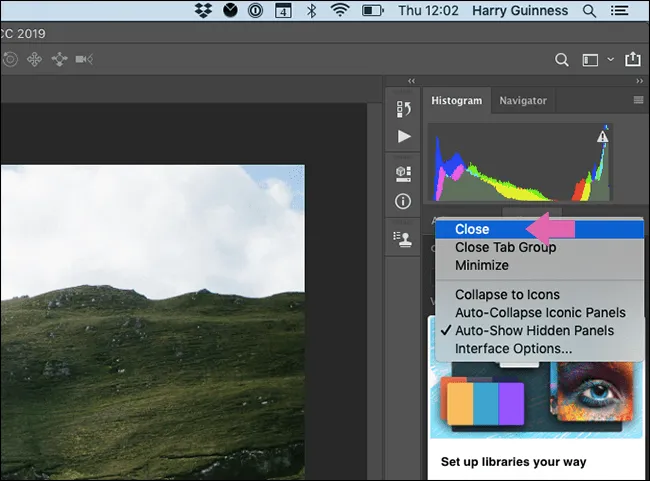
Task: Select the 3D video camera mode icon
Action: coord(86,60)
